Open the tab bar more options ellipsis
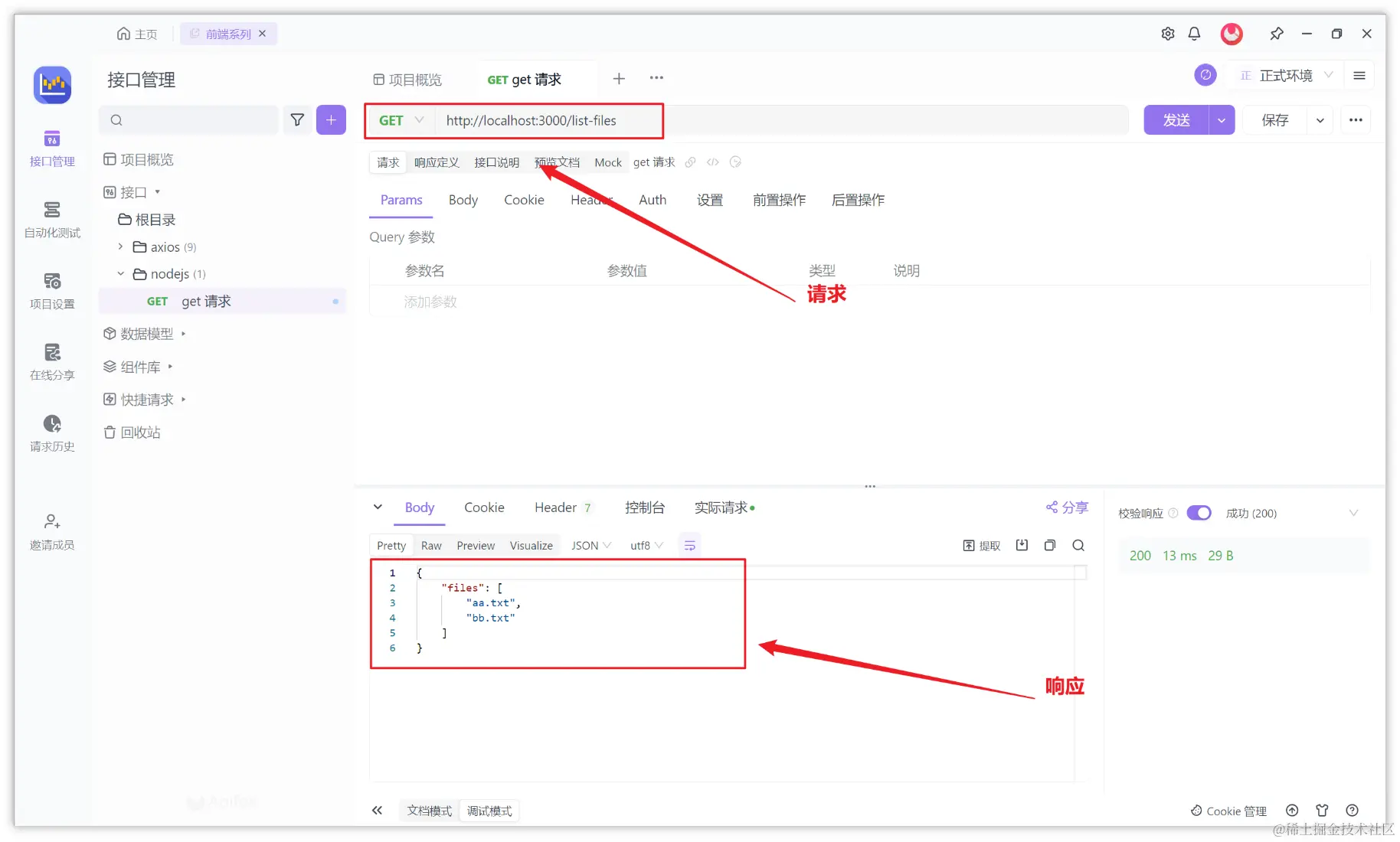 coord(656,78)
